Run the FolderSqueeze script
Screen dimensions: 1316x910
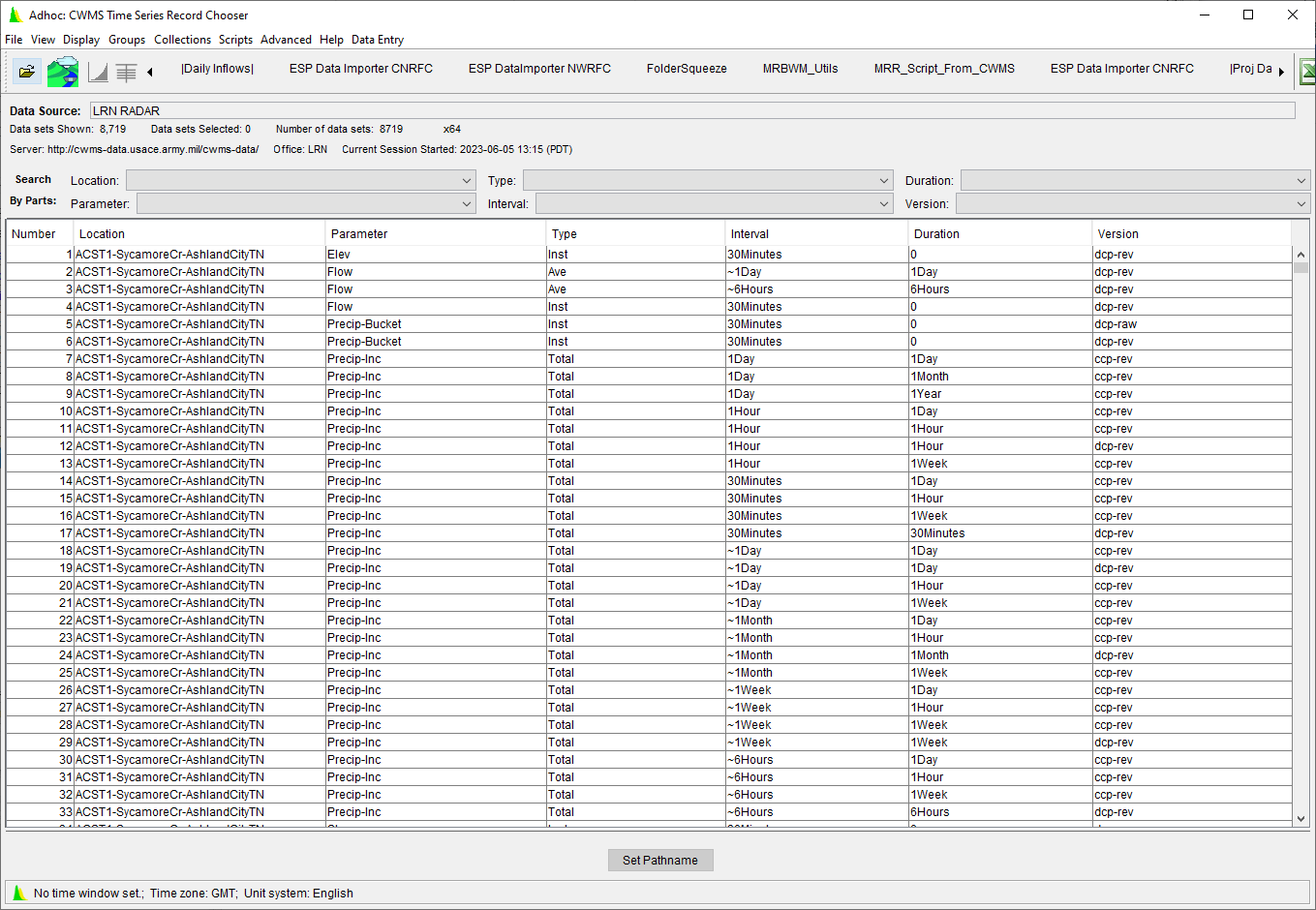(x=687, y=69)
